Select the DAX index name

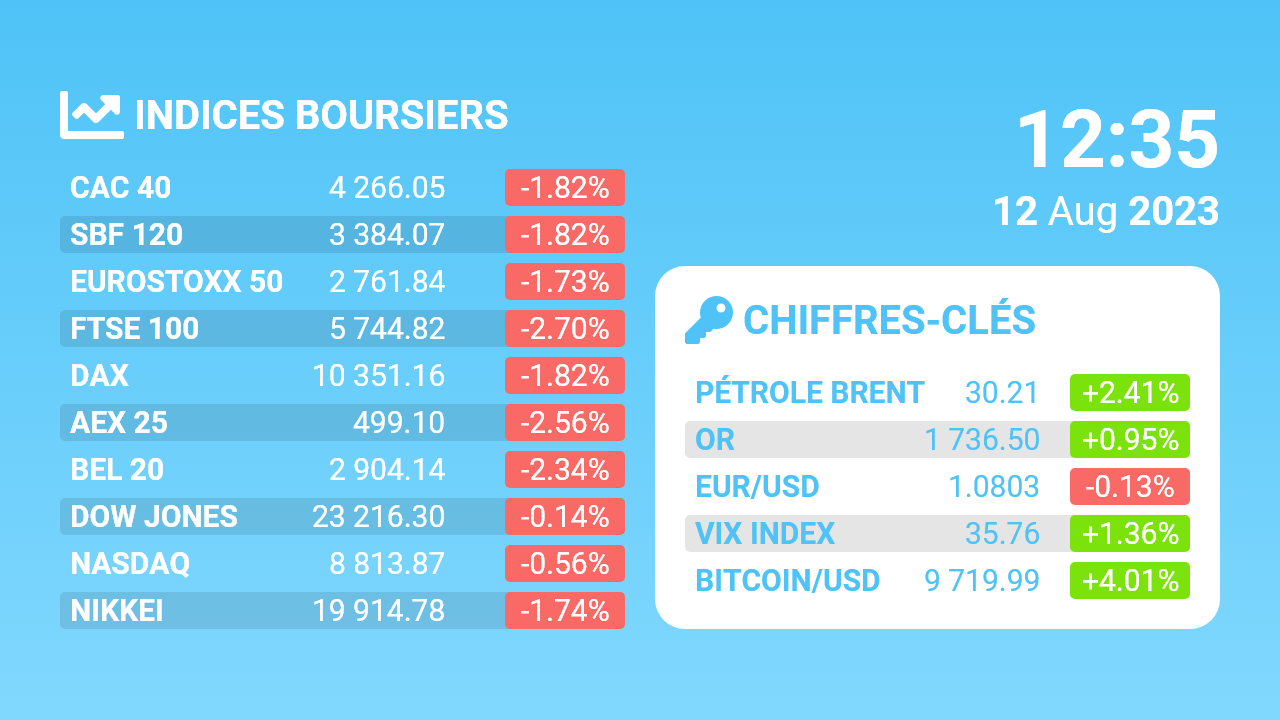point(100,376)
